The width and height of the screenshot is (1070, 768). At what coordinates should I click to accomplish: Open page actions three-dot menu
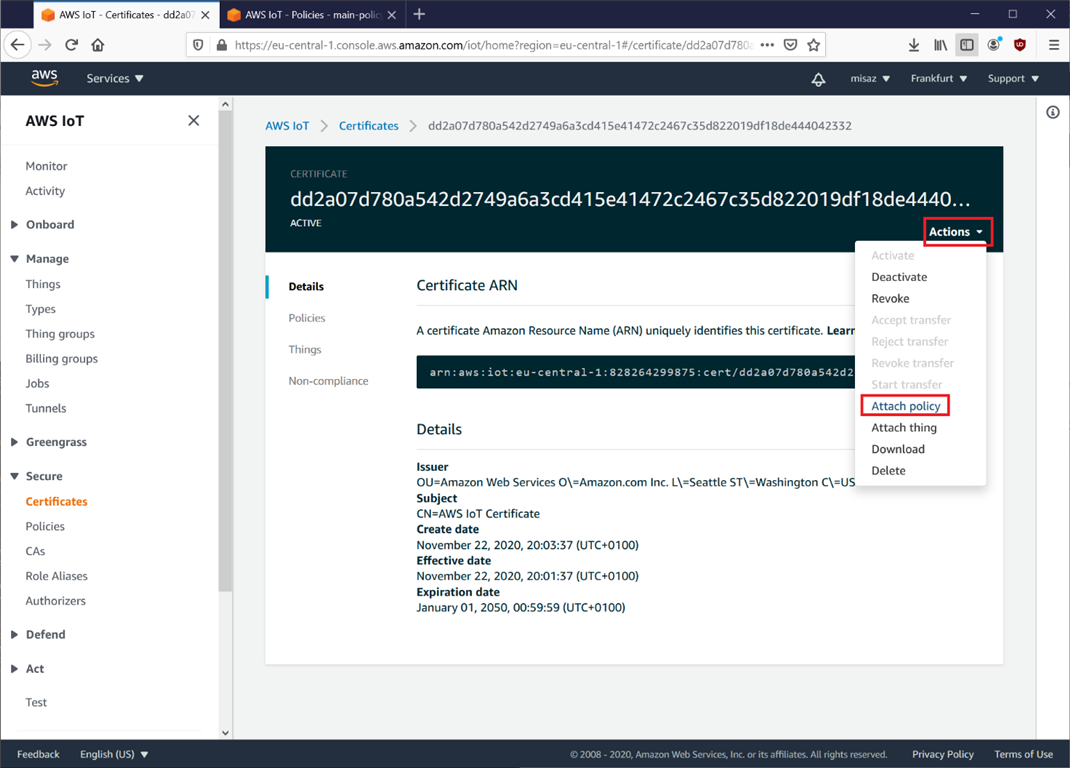767,45
